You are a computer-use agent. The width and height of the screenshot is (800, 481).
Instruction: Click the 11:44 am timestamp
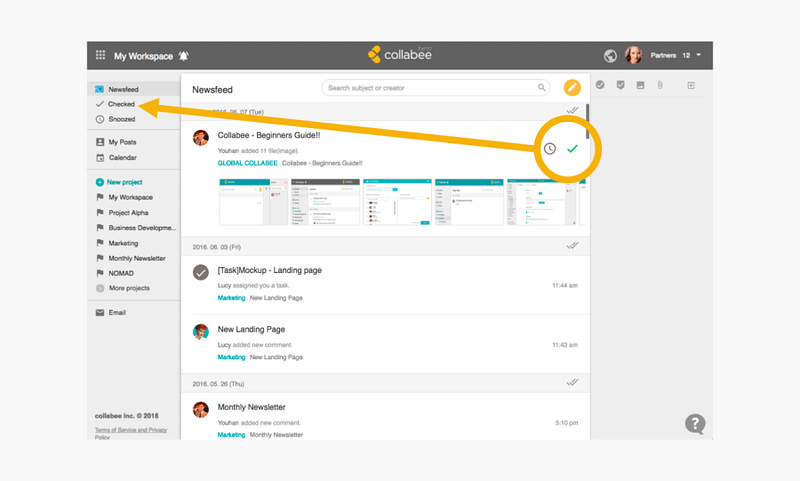[565, 286]
